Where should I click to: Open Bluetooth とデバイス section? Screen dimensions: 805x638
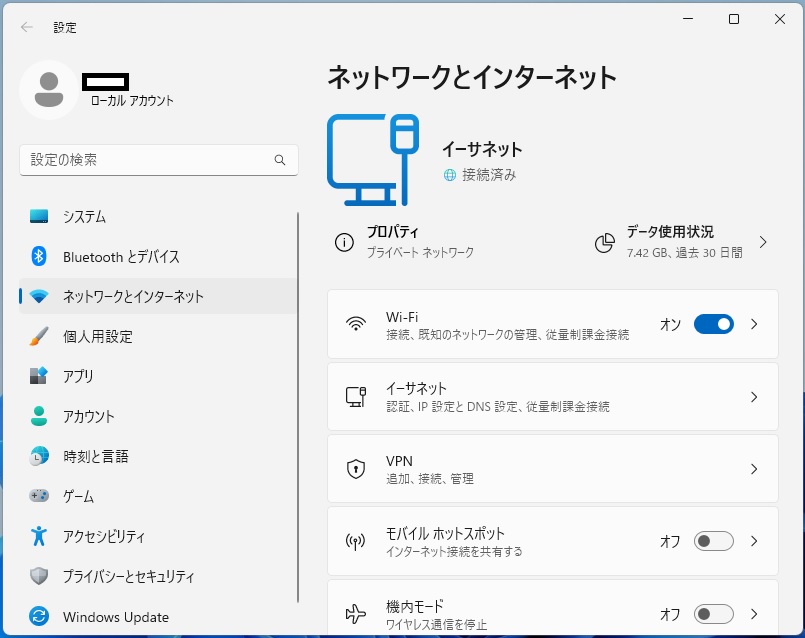(158, 256)
